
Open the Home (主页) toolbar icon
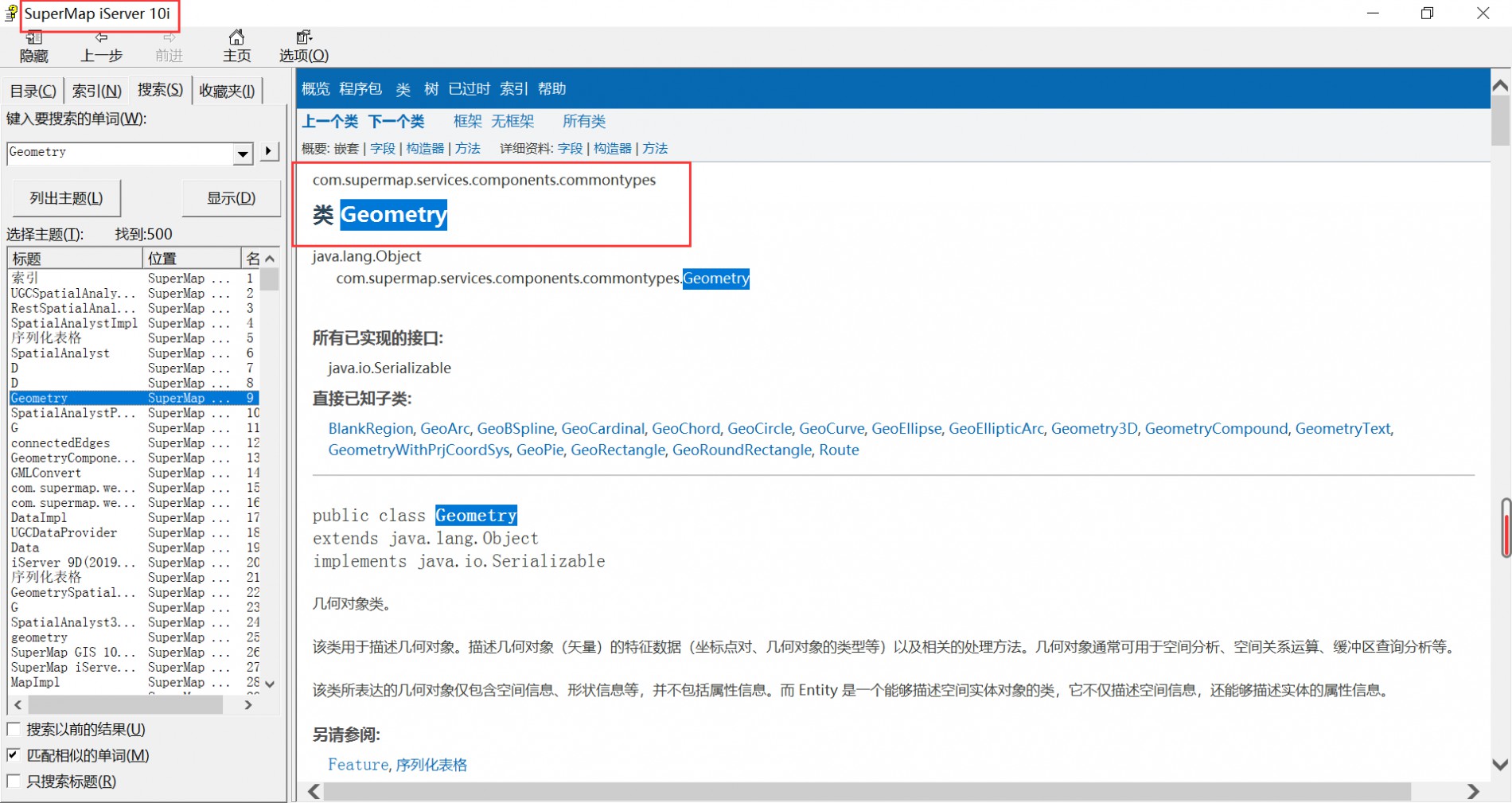pyautogui.click(x=236, y=47)
